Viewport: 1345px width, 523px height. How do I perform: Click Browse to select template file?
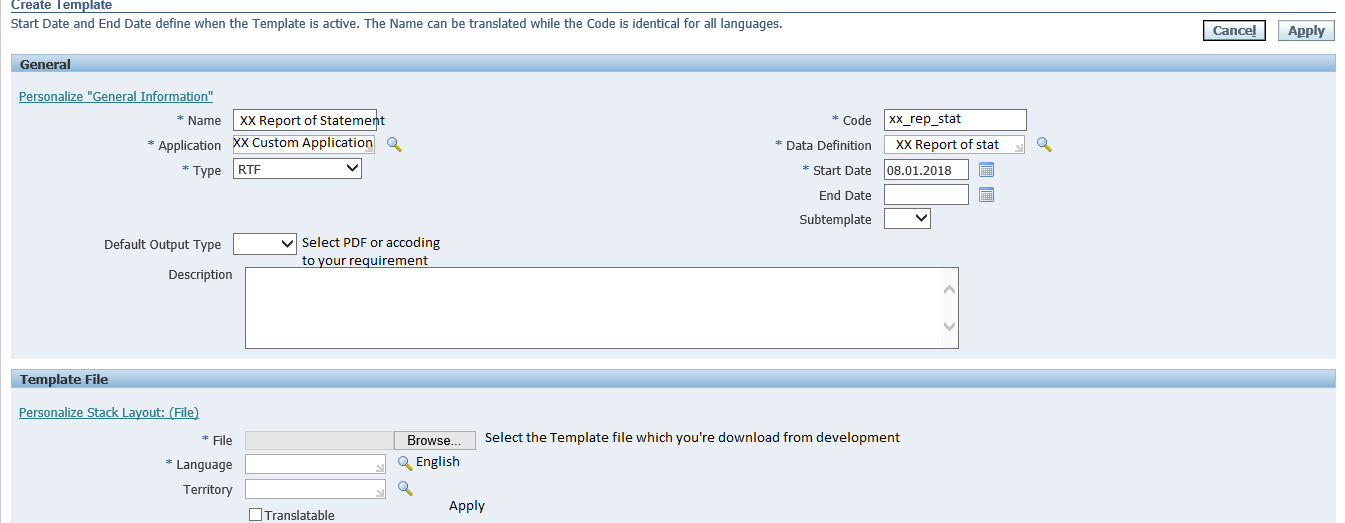click(x=434, y=440)
